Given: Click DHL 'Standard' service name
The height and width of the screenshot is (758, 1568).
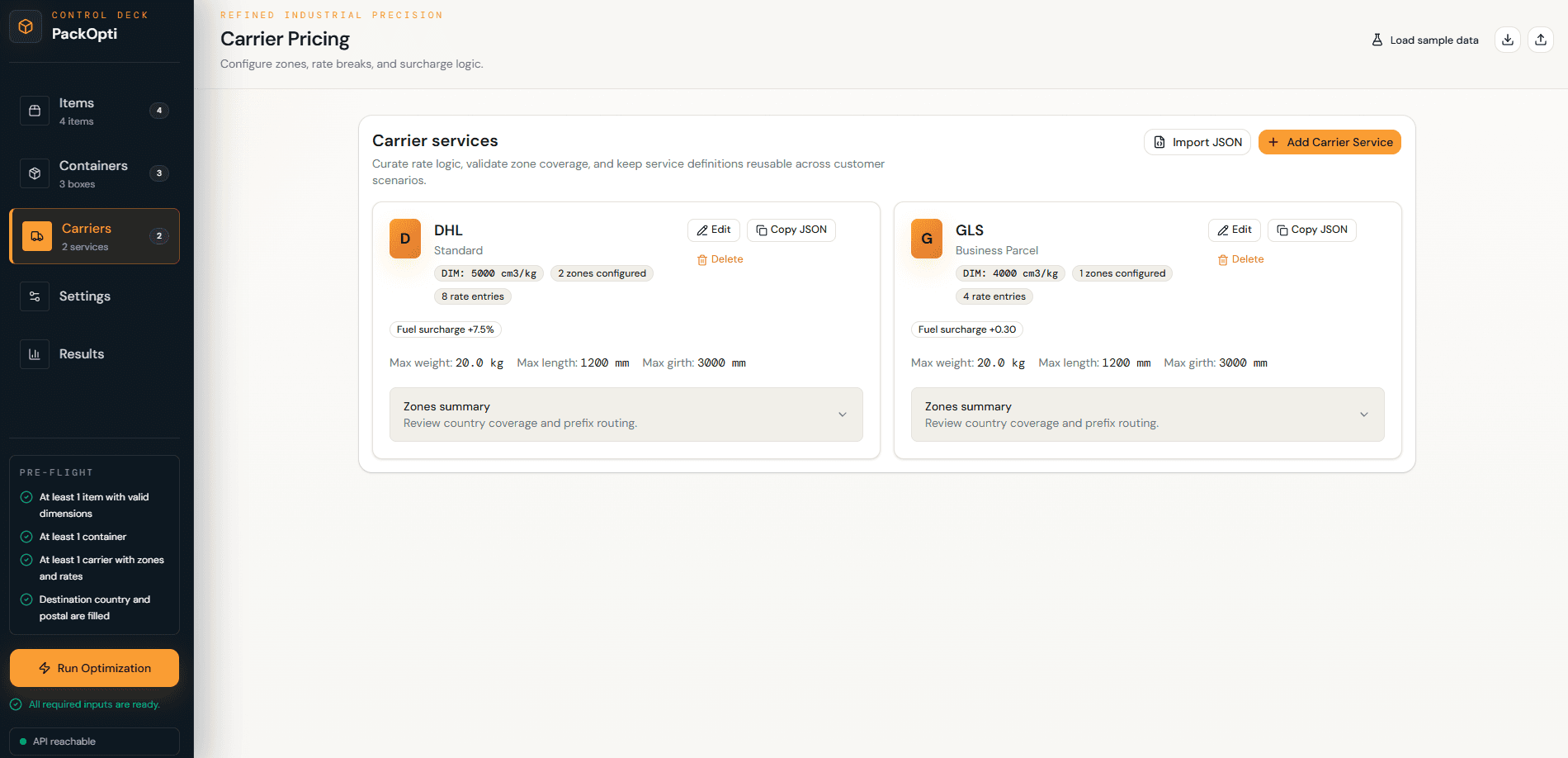Looking at the screenshot, I should [458, 250].
